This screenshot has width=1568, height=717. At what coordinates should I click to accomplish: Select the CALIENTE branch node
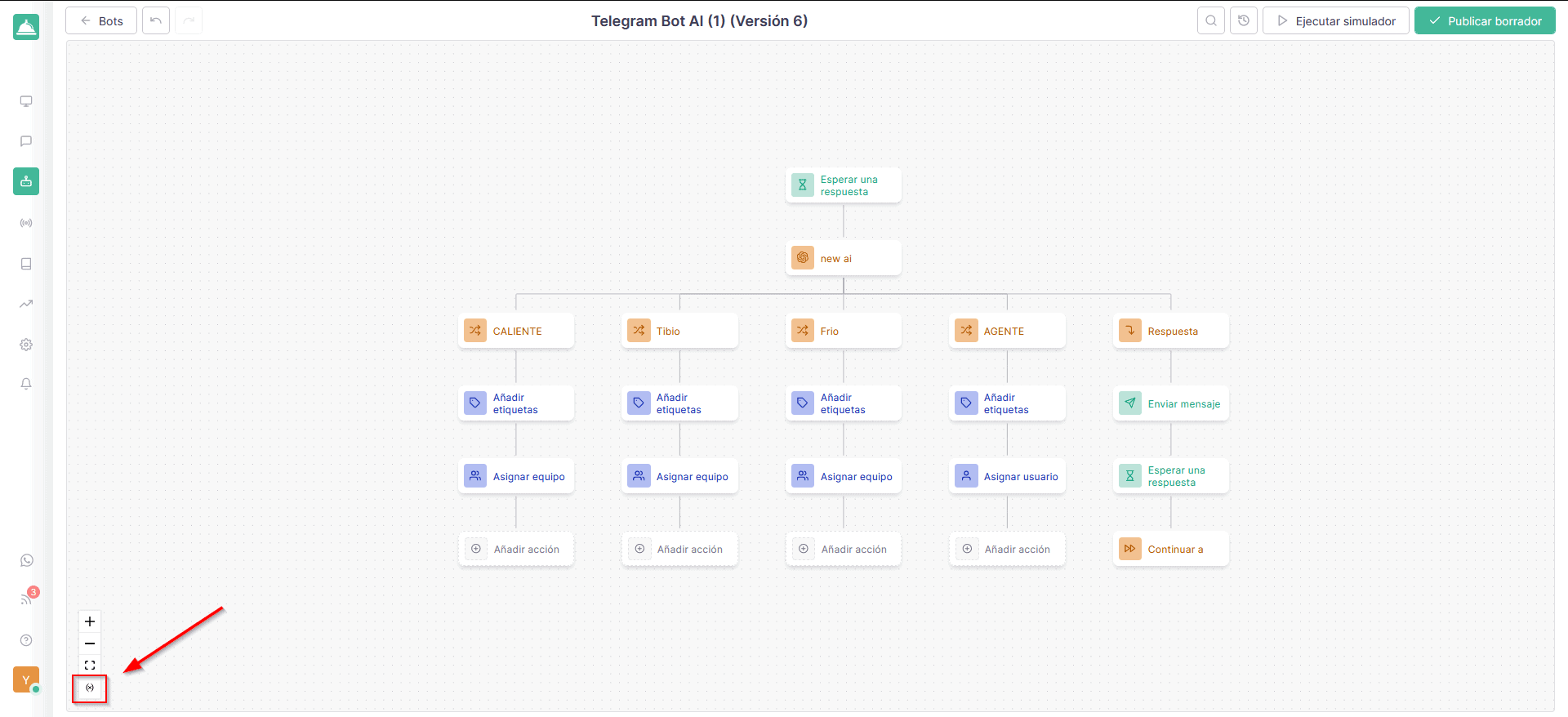click(x=516, y=331)
